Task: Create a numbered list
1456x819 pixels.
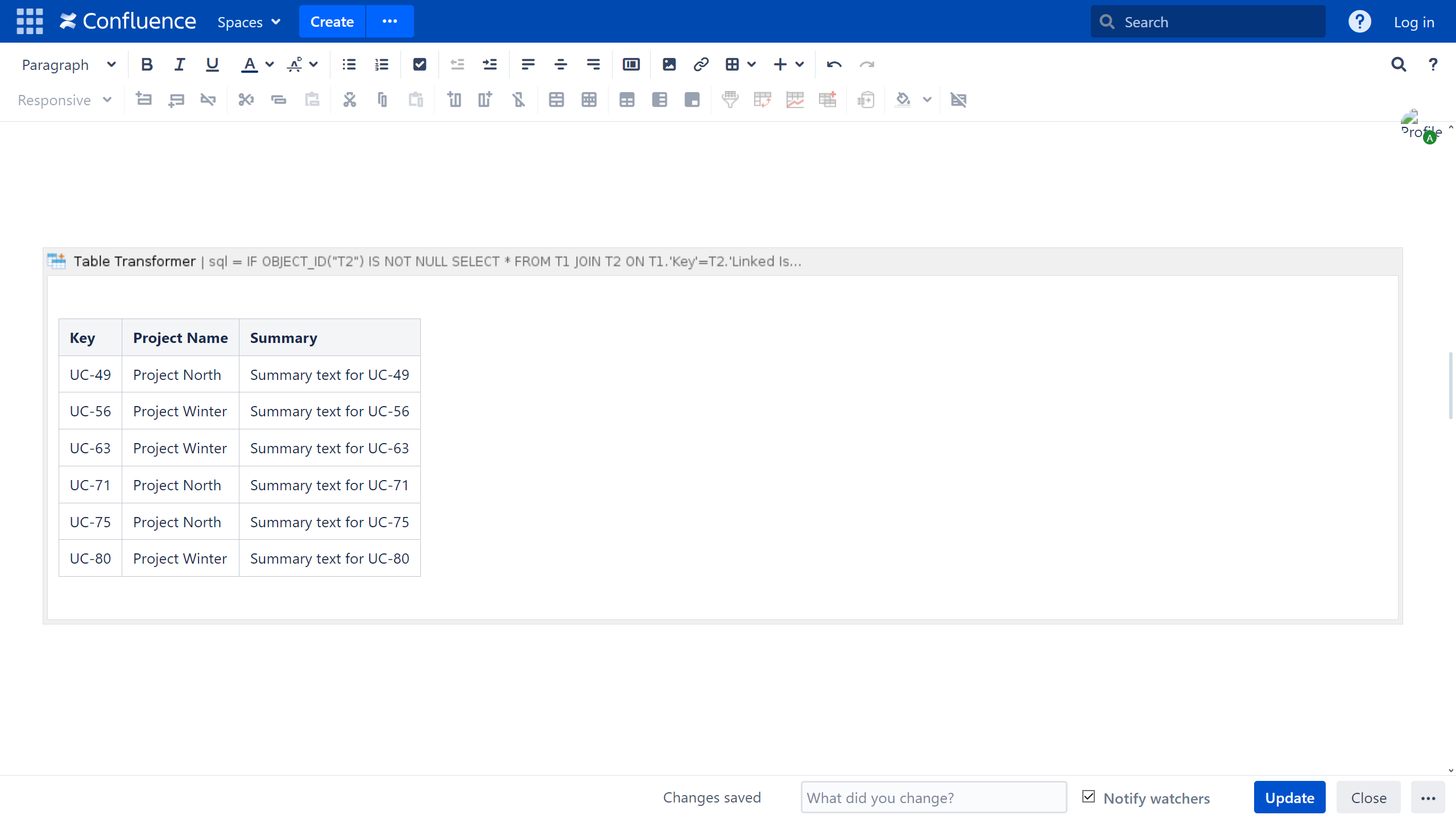Action: (x=381, y=64)
